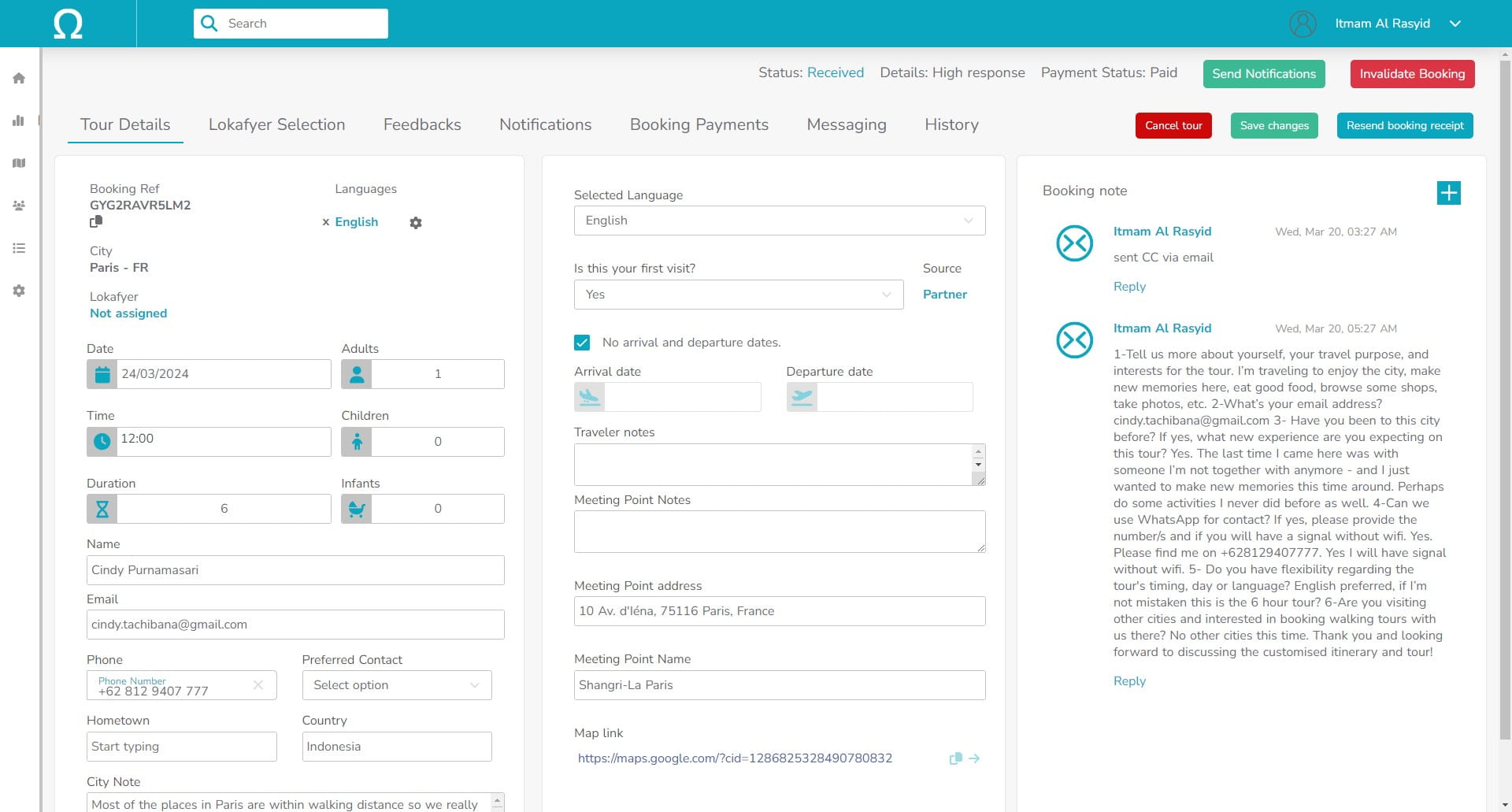1512x812 pixels.
Task: Switch to the Booking Payments tab
Action: tap(699, 124)
